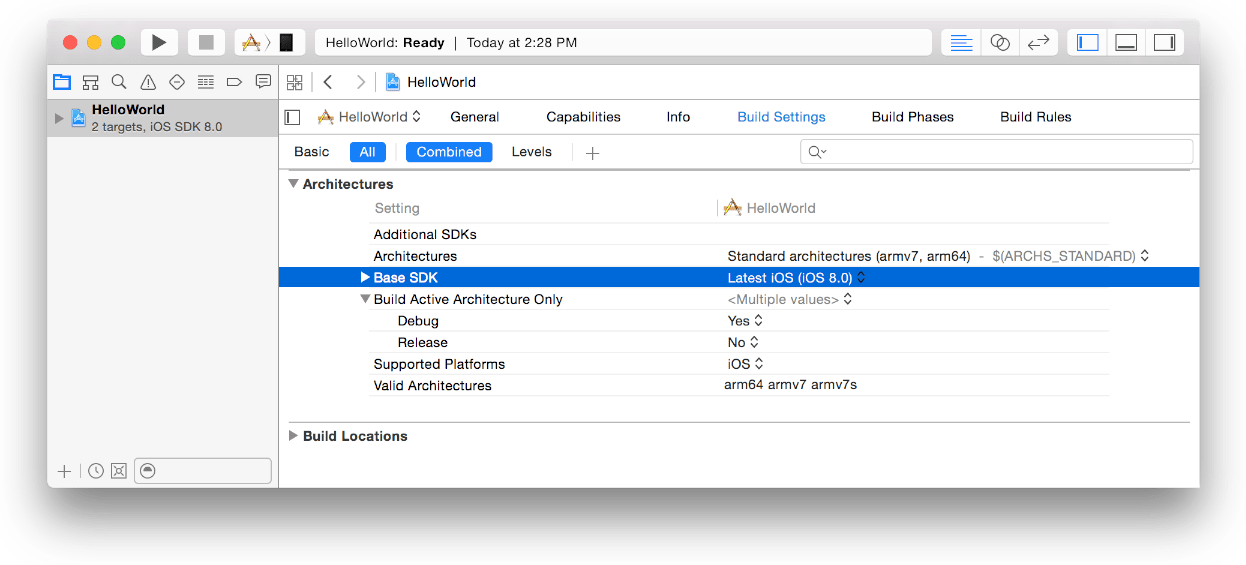This screenshot has width=1246, height=565.
Task: Show only source-controlled files filter
Action: 119,471
